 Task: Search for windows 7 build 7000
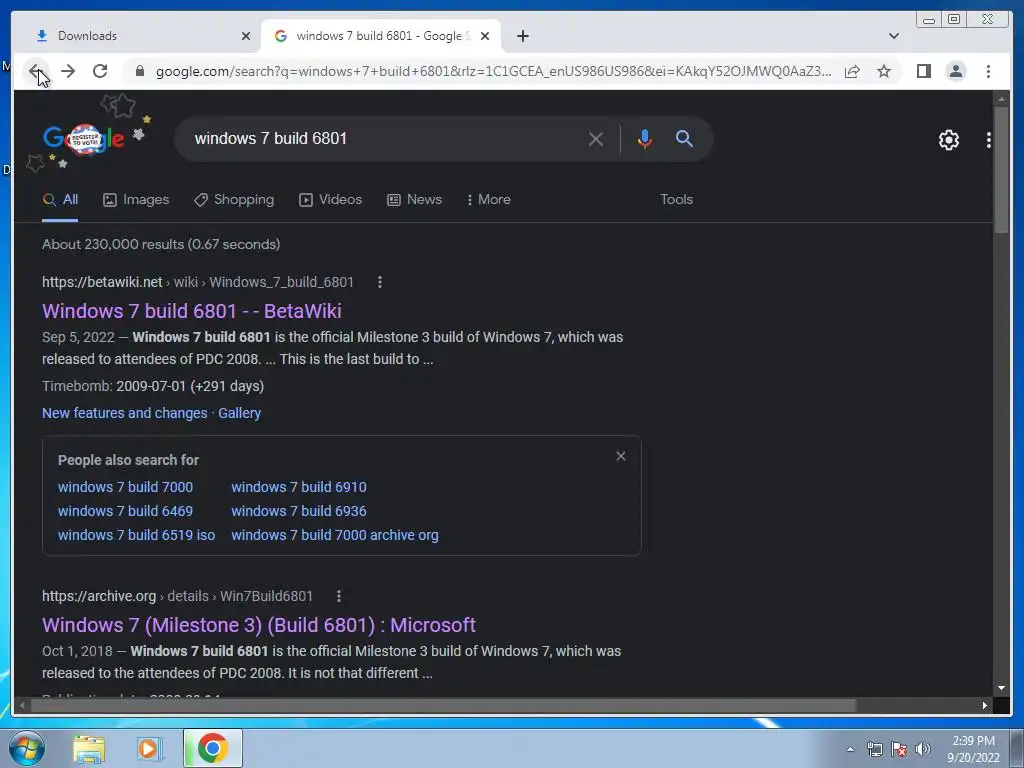click(x=125, y=487)
